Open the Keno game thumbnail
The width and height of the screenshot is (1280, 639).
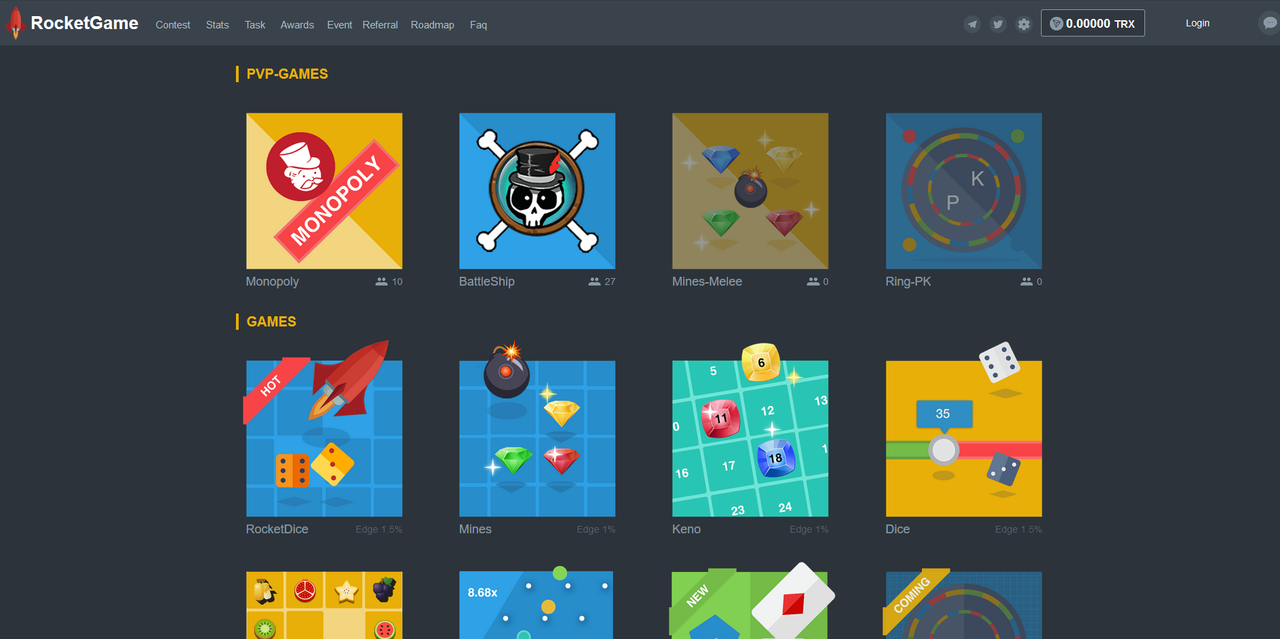tap(750, 439)
